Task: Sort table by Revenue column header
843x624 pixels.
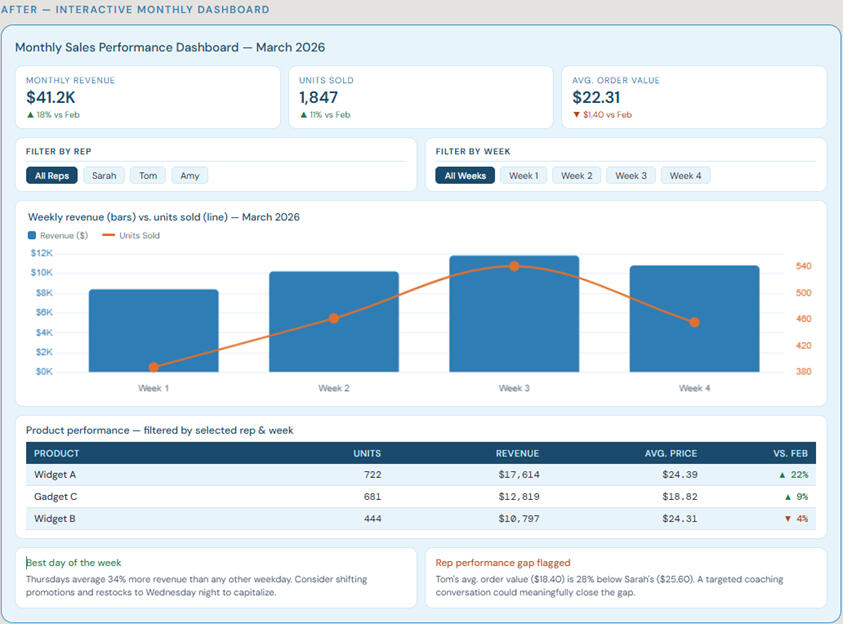Action: (x=517, y=453)
